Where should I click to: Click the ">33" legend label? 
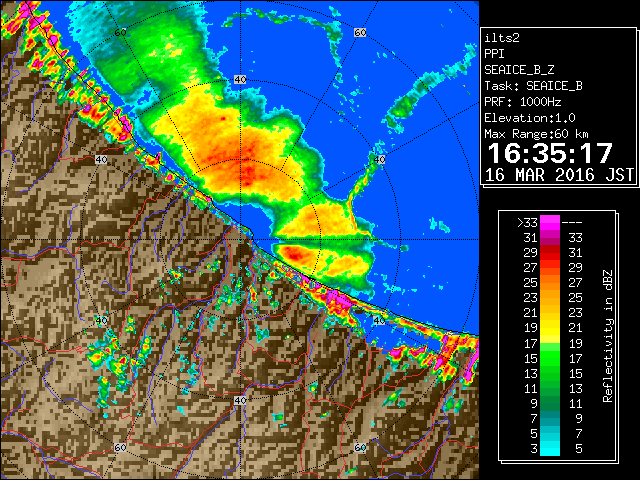[527, 223]
